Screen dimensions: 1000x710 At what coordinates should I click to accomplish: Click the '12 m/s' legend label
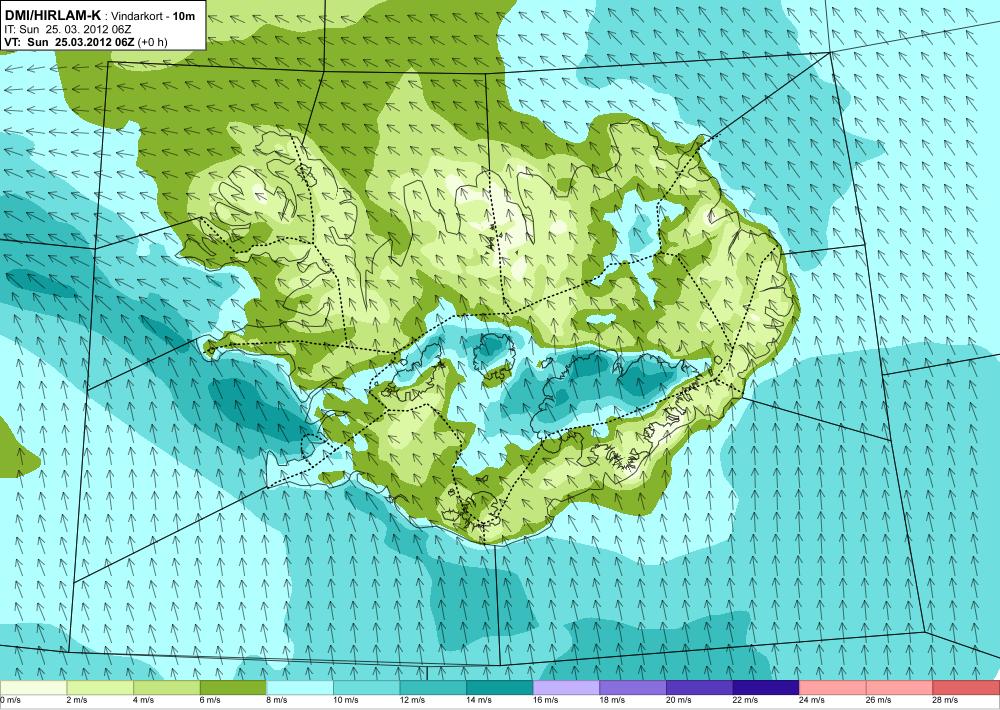pyautogui.click(x=412, y=700)
